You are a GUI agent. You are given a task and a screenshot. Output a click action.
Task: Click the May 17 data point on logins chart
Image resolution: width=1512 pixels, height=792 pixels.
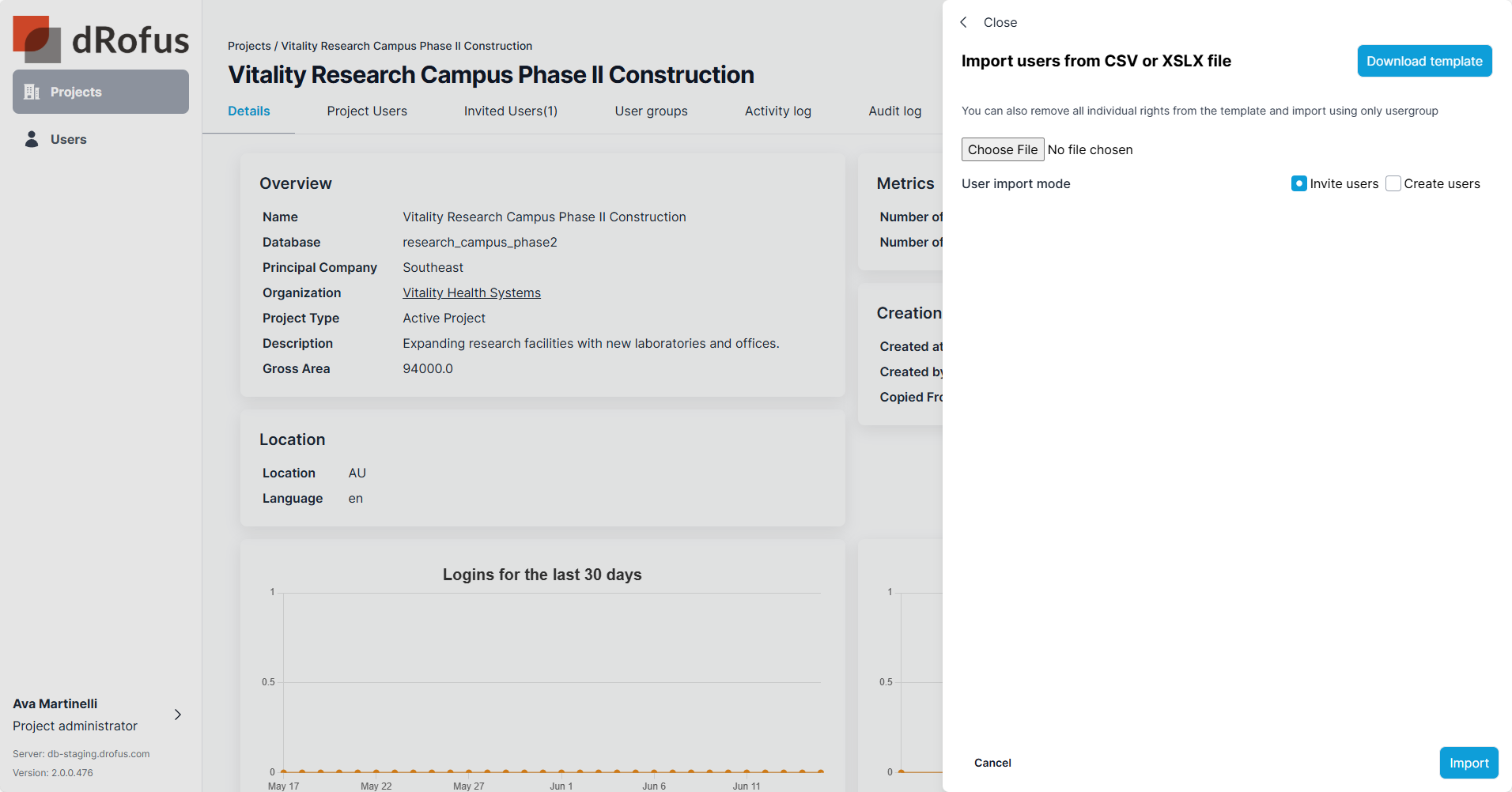[x=284, y=771]
